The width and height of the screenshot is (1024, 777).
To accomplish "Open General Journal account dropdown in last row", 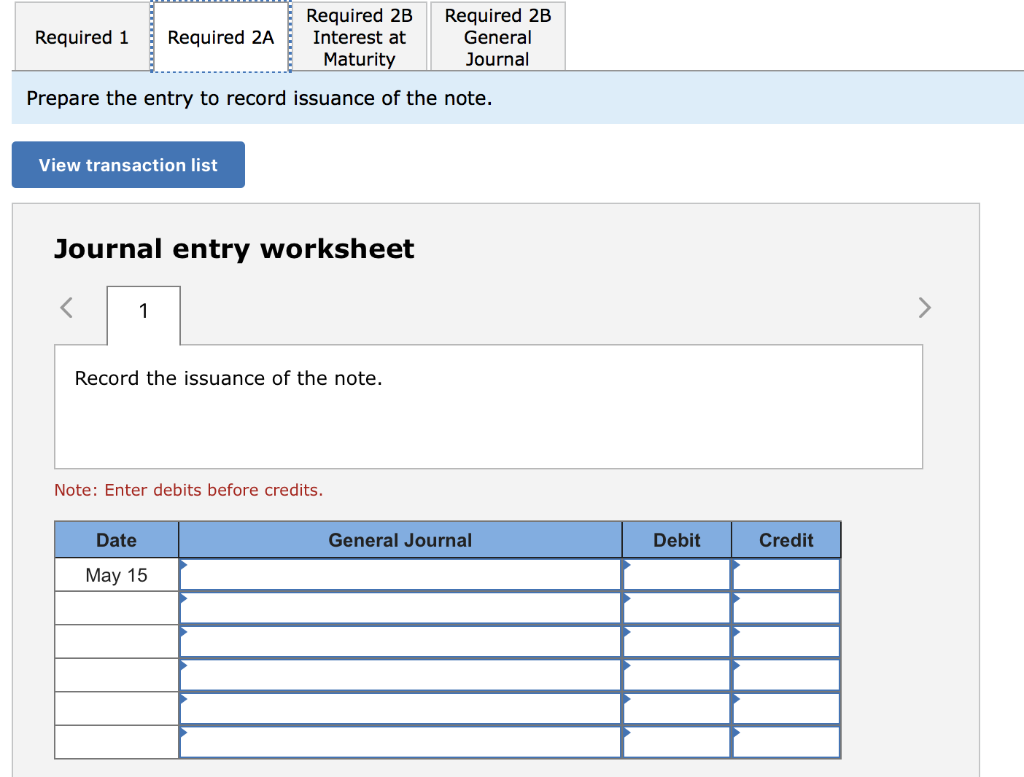I will click(400, 742).
